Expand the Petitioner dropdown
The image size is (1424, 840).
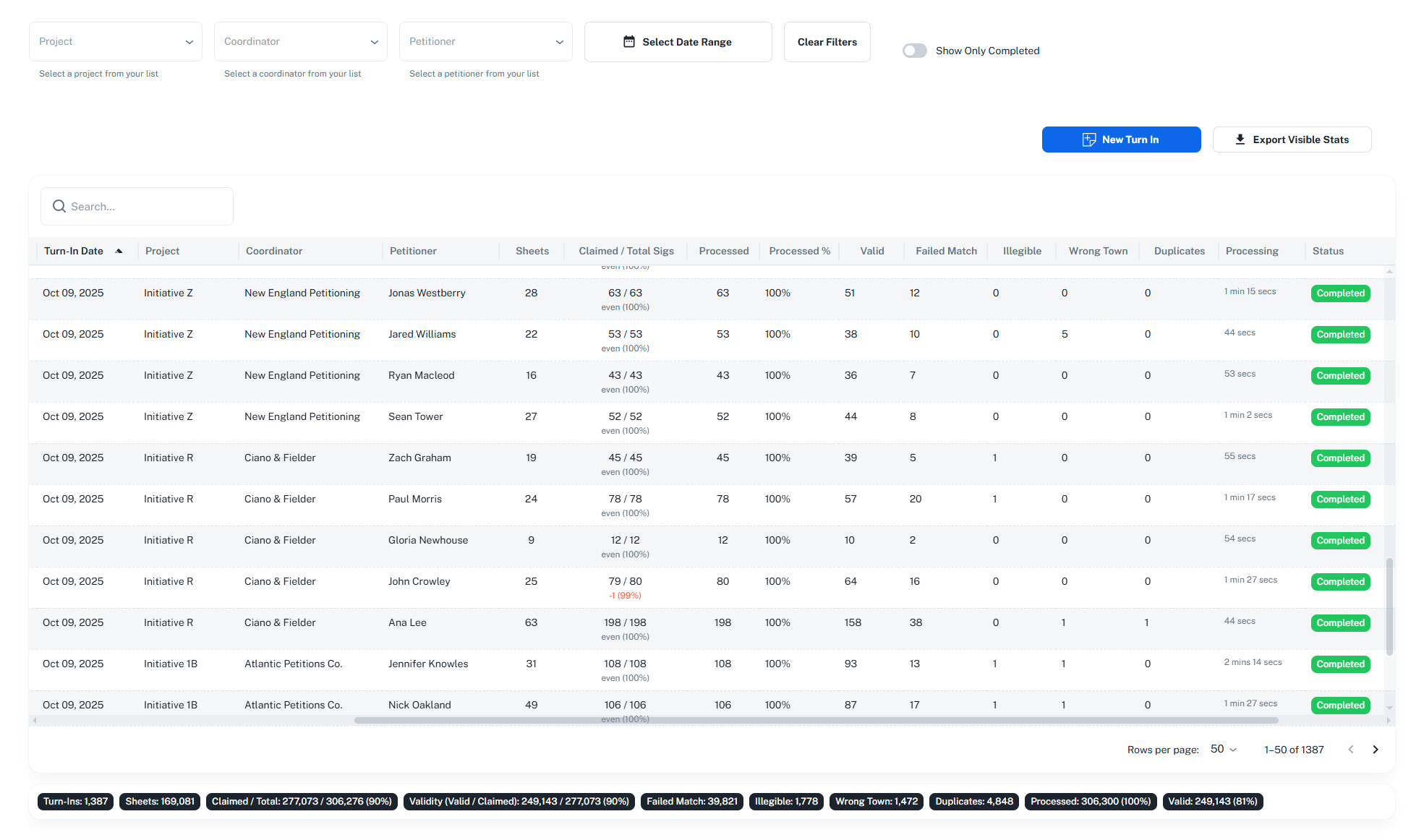click(x=486, y=42)
